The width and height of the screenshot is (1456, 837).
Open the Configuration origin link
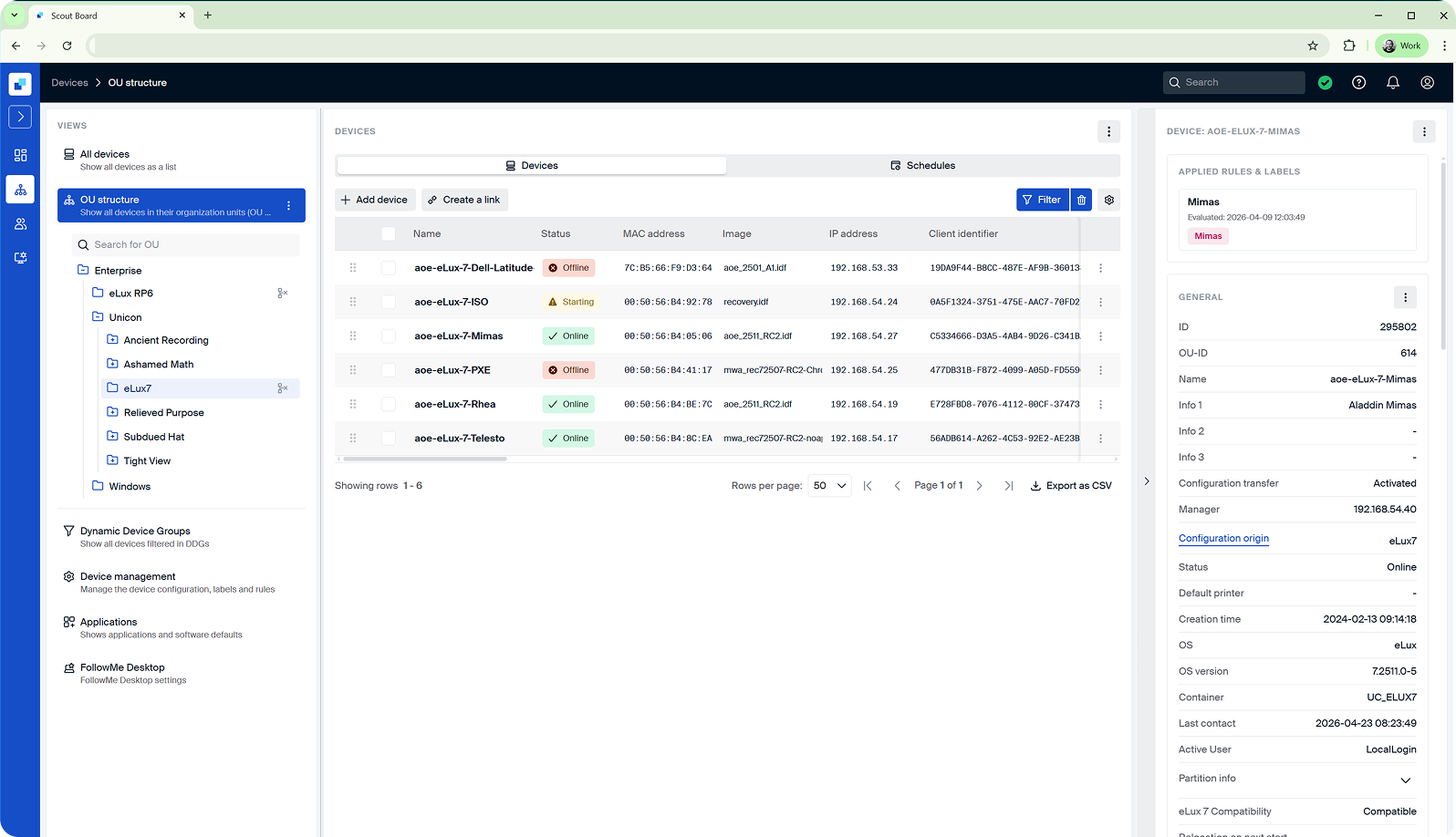[1223, 539]
